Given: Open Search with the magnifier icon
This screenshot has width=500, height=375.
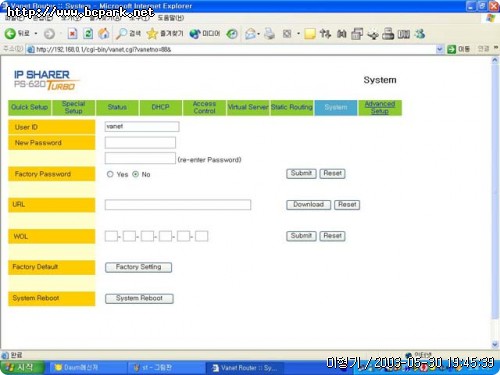Looking at the screenshot, I should coord(128,33).
